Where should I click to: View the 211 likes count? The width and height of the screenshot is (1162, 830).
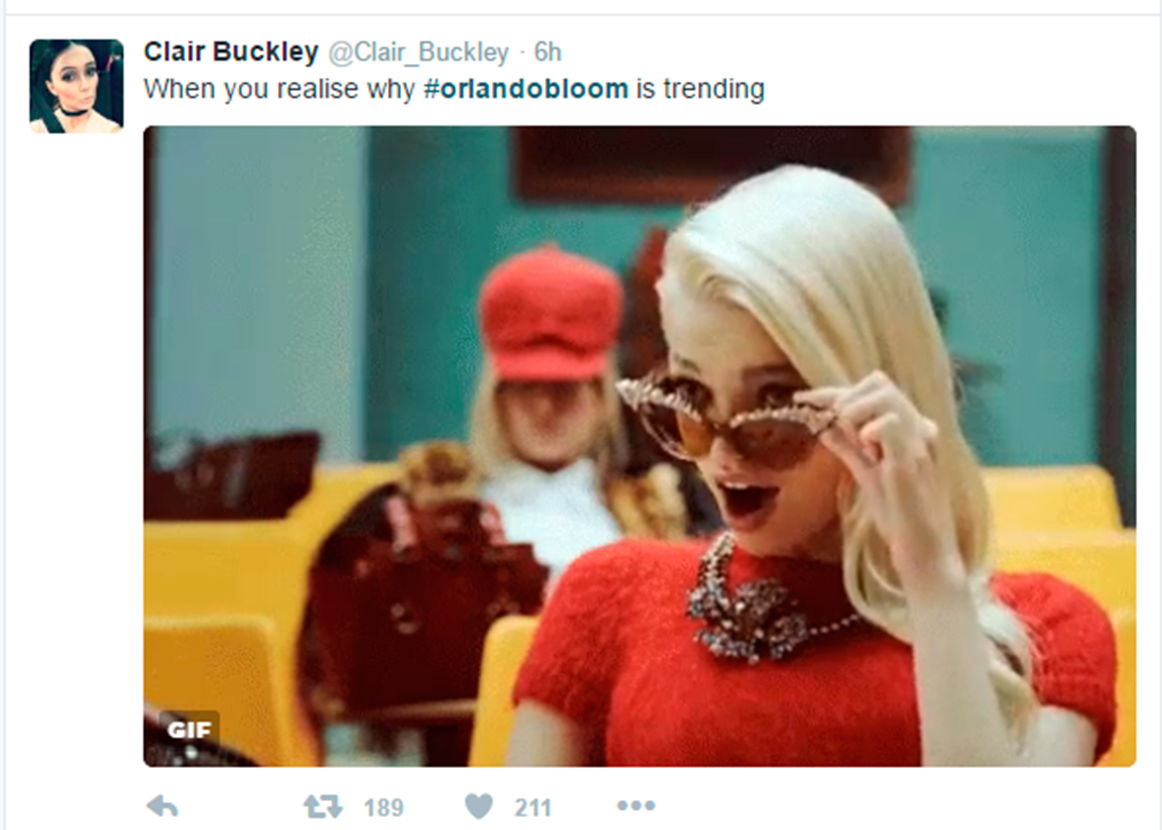(533, 807)
